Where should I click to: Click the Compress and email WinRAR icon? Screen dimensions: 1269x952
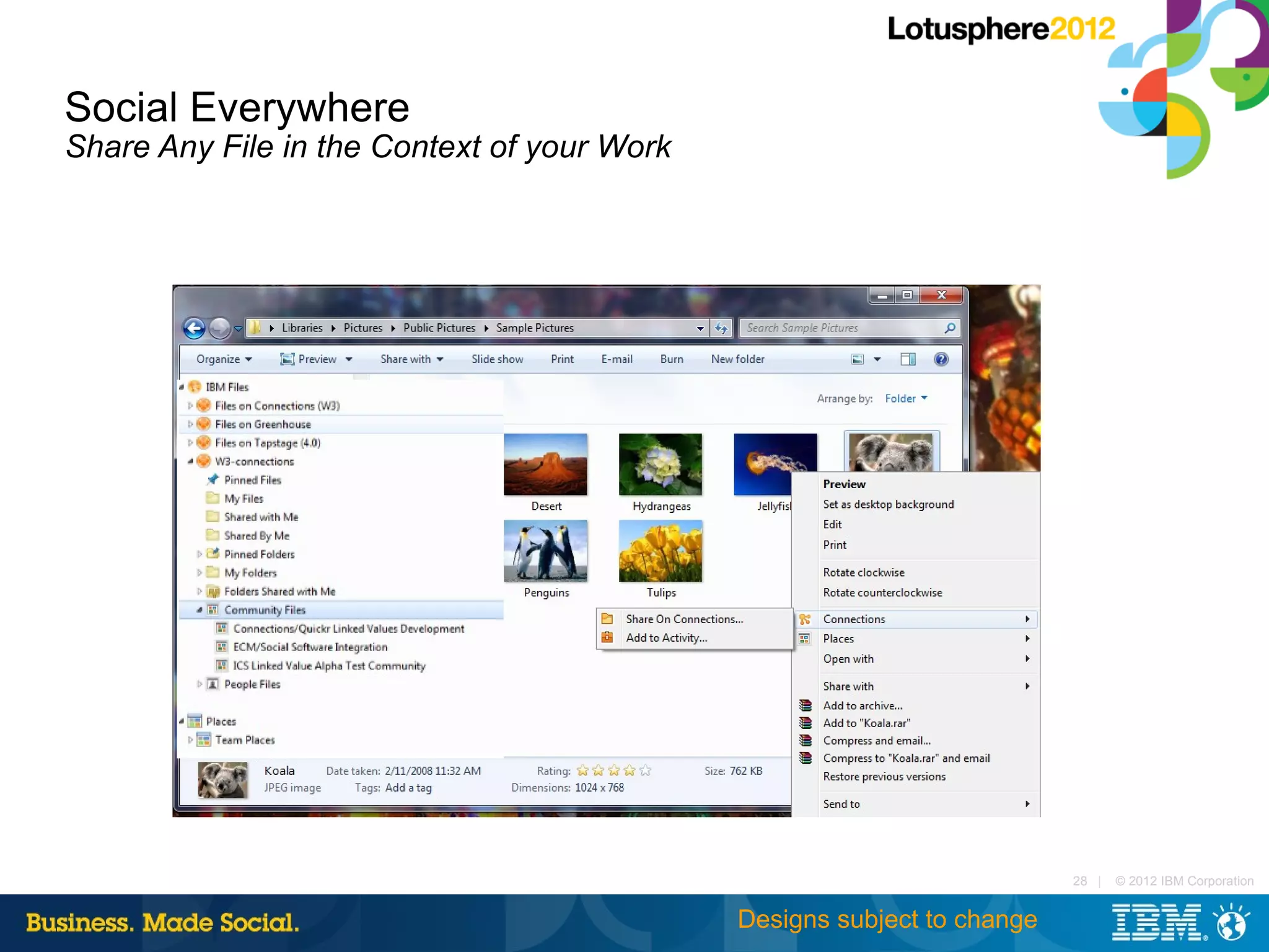[806, 740]
